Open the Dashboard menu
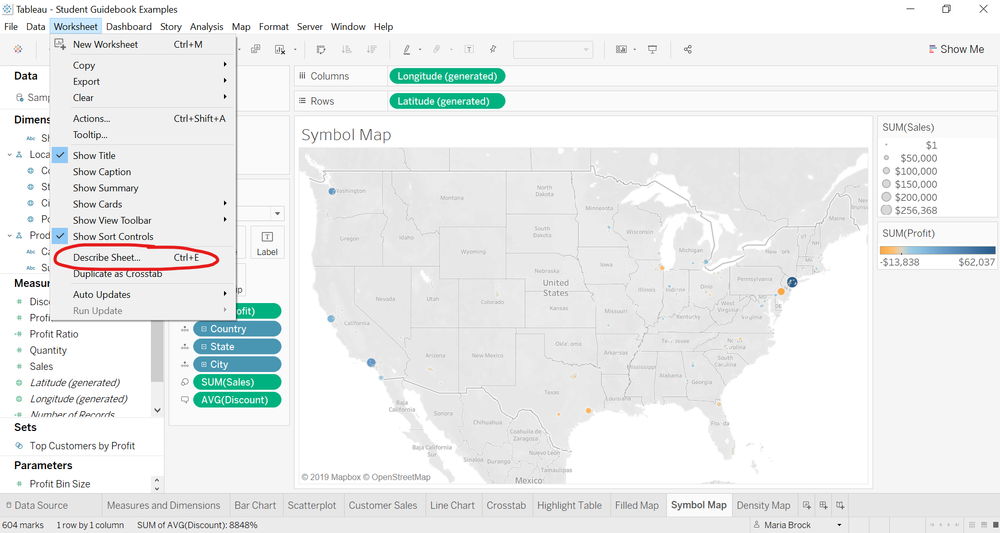 (129, 27)
